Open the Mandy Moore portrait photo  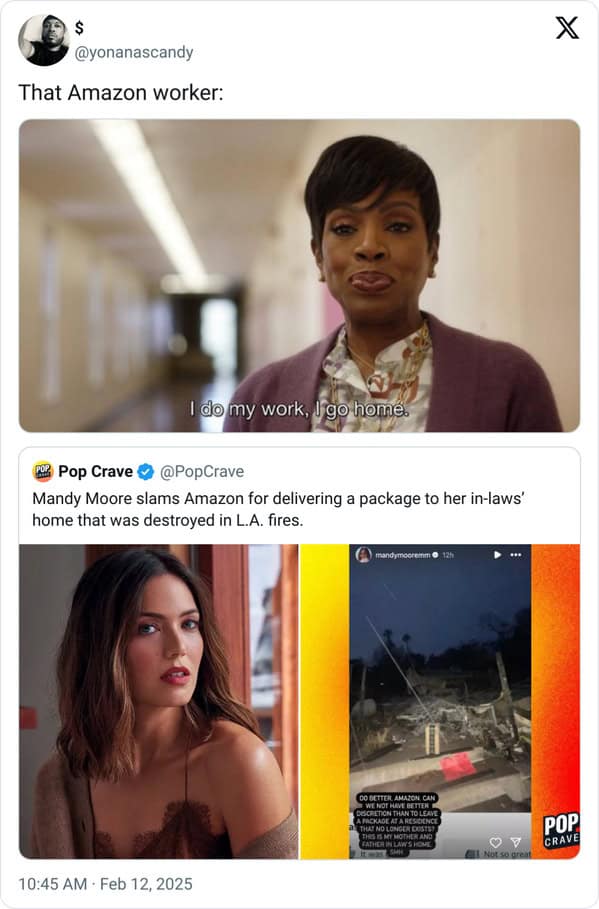coord(159,701)
